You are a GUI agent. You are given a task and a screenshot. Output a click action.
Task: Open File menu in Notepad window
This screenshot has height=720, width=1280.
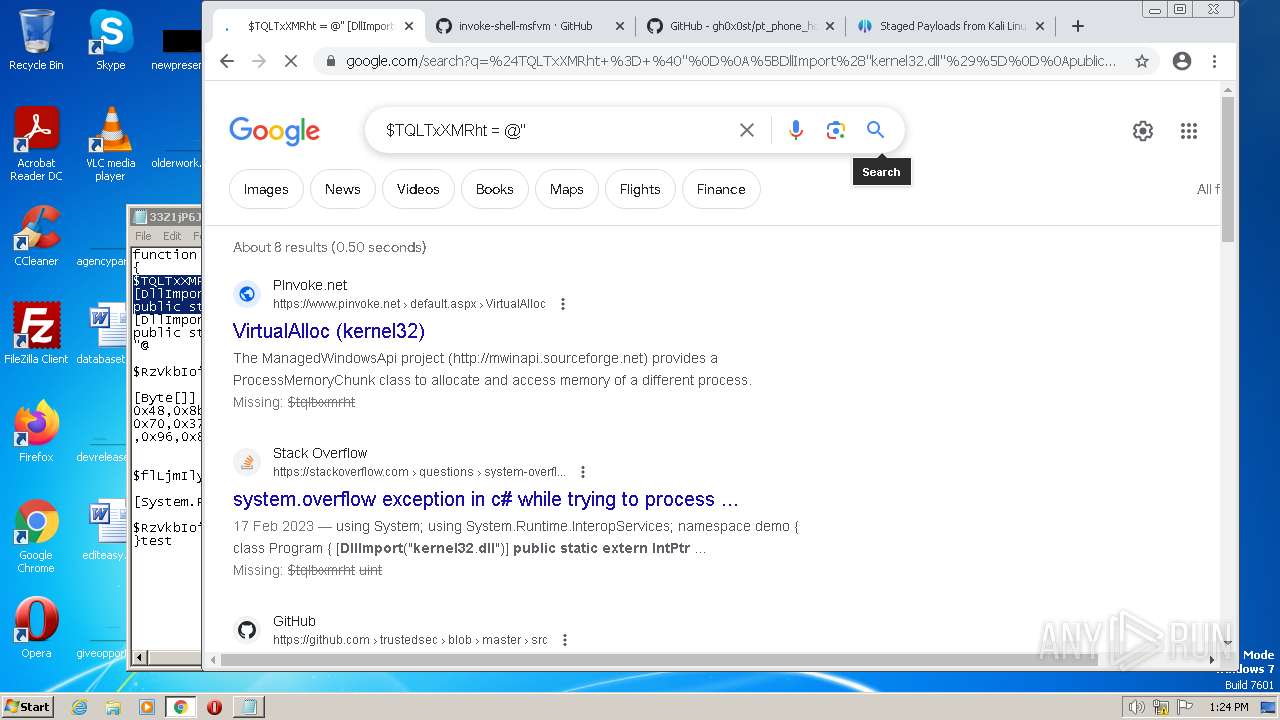(143, 236)
